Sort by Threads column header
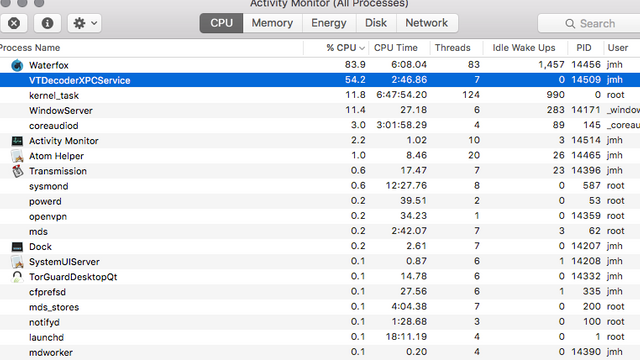This screenshot has height=360, width=640. (456, 48)
